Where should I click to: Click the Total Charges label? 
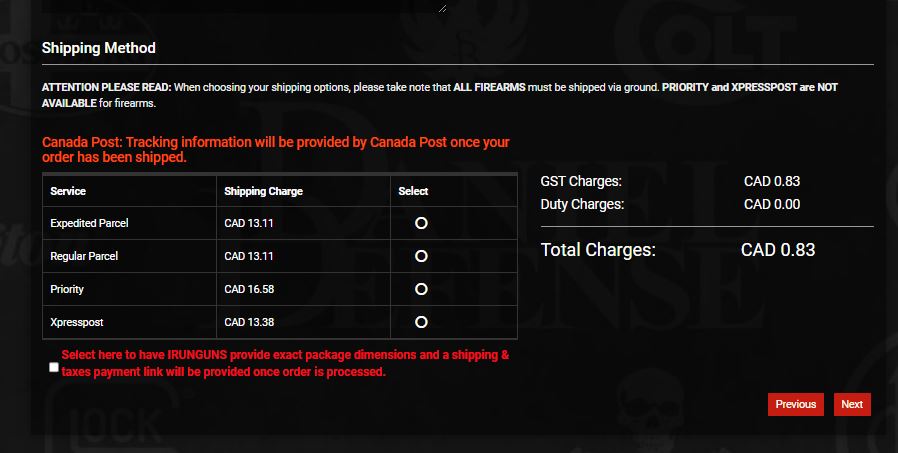click(598, 250)
